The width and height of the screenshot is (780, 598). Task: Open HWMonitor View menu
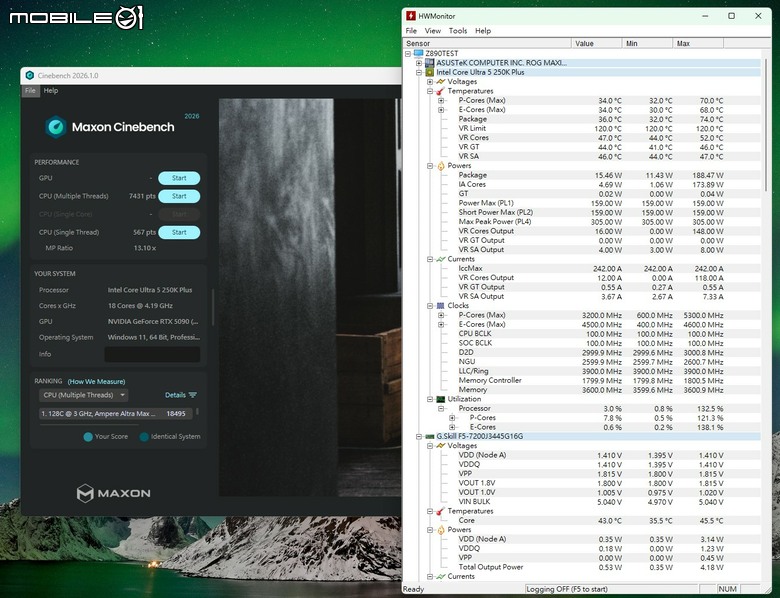tap(432, 31)
